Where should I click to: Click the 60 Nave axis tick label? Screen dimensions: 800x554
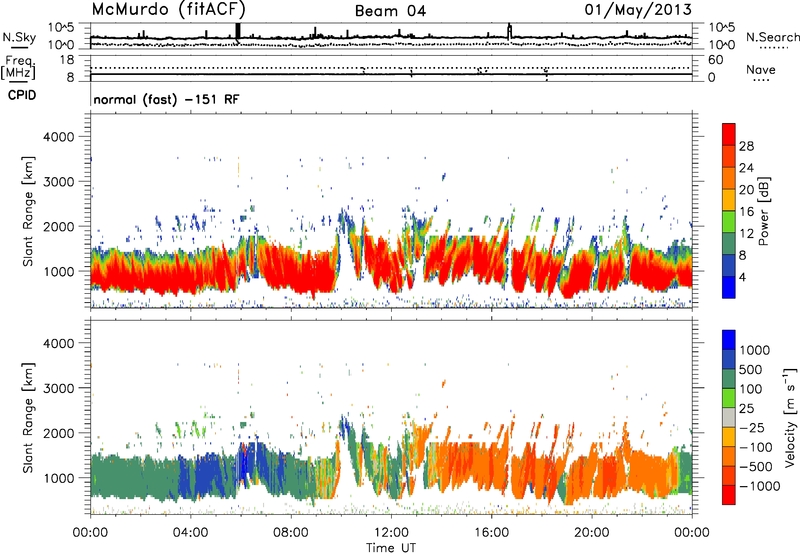[715, 60]
